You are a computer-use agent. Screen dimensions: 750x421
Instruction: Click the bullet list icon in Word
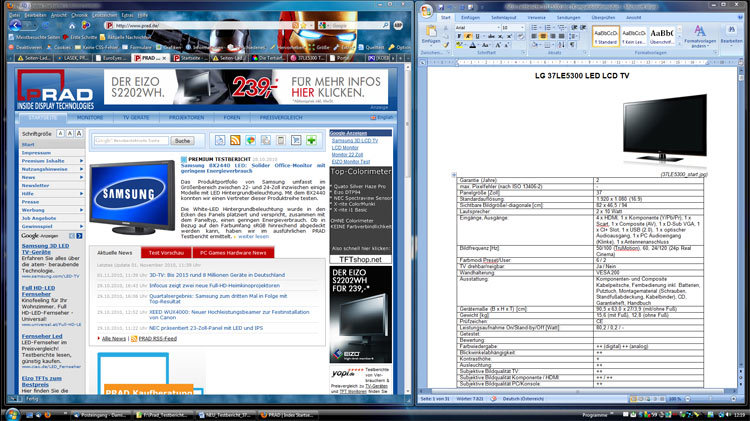click(x=534, y=27)
